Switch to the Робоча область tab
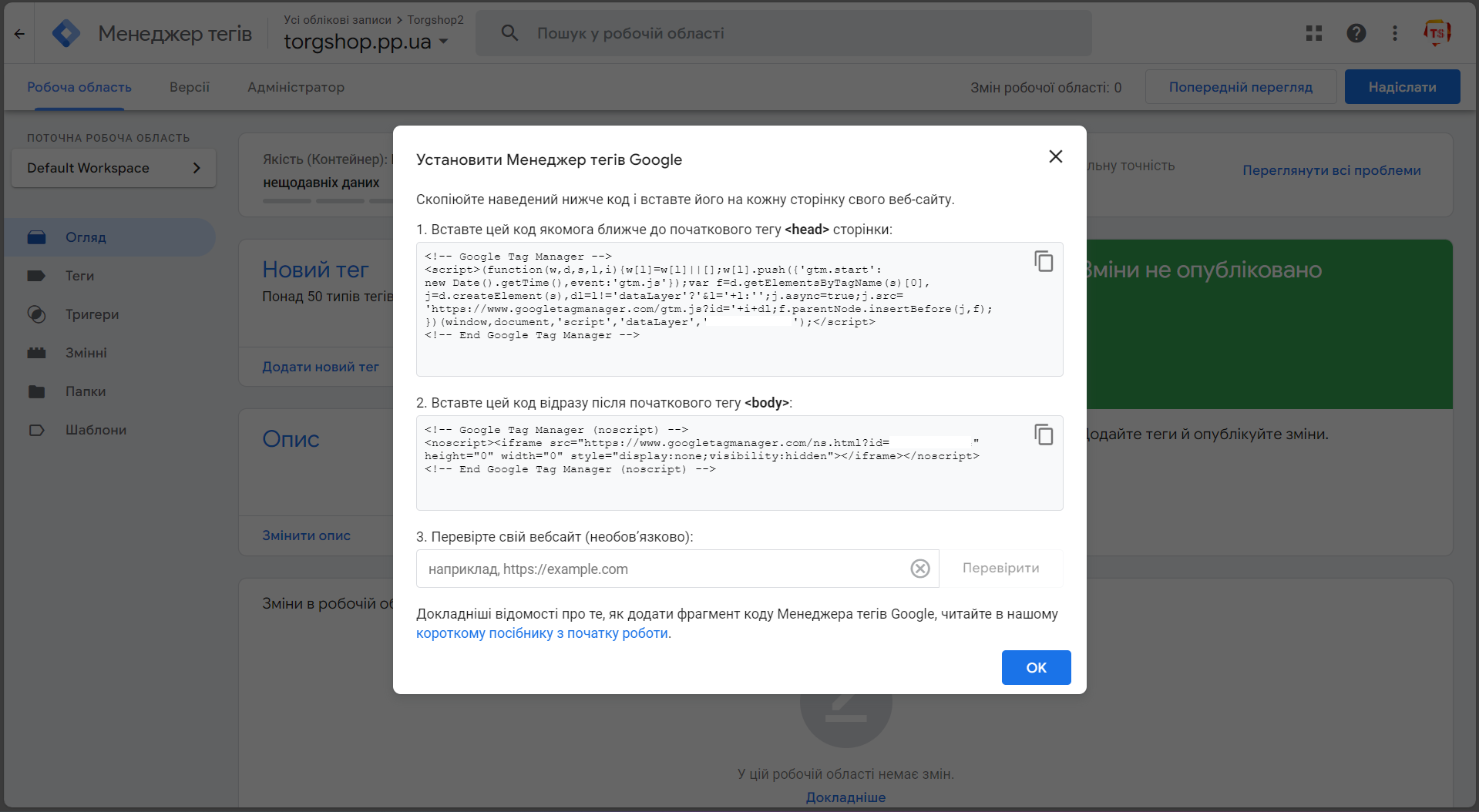1479x812 pixels. 79,87
